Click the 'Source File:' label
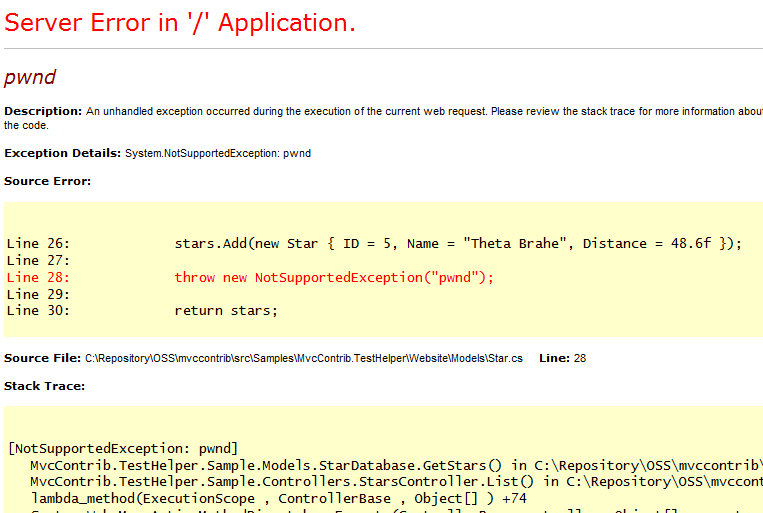 [42, 358]
